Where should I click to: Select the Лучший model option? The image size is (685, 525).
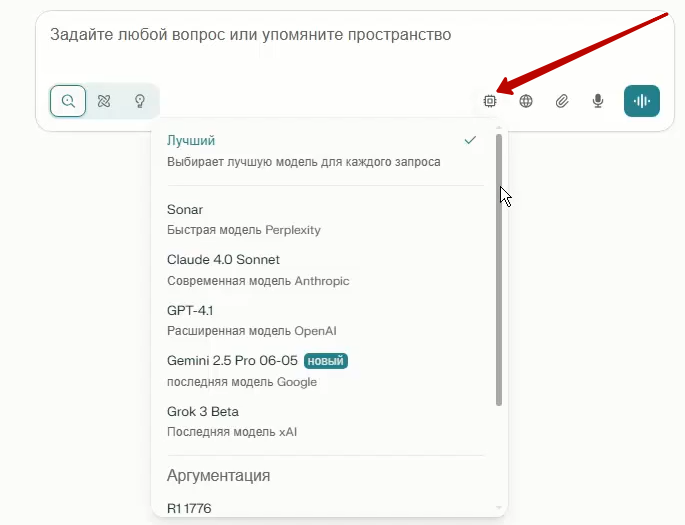[325, 151]
